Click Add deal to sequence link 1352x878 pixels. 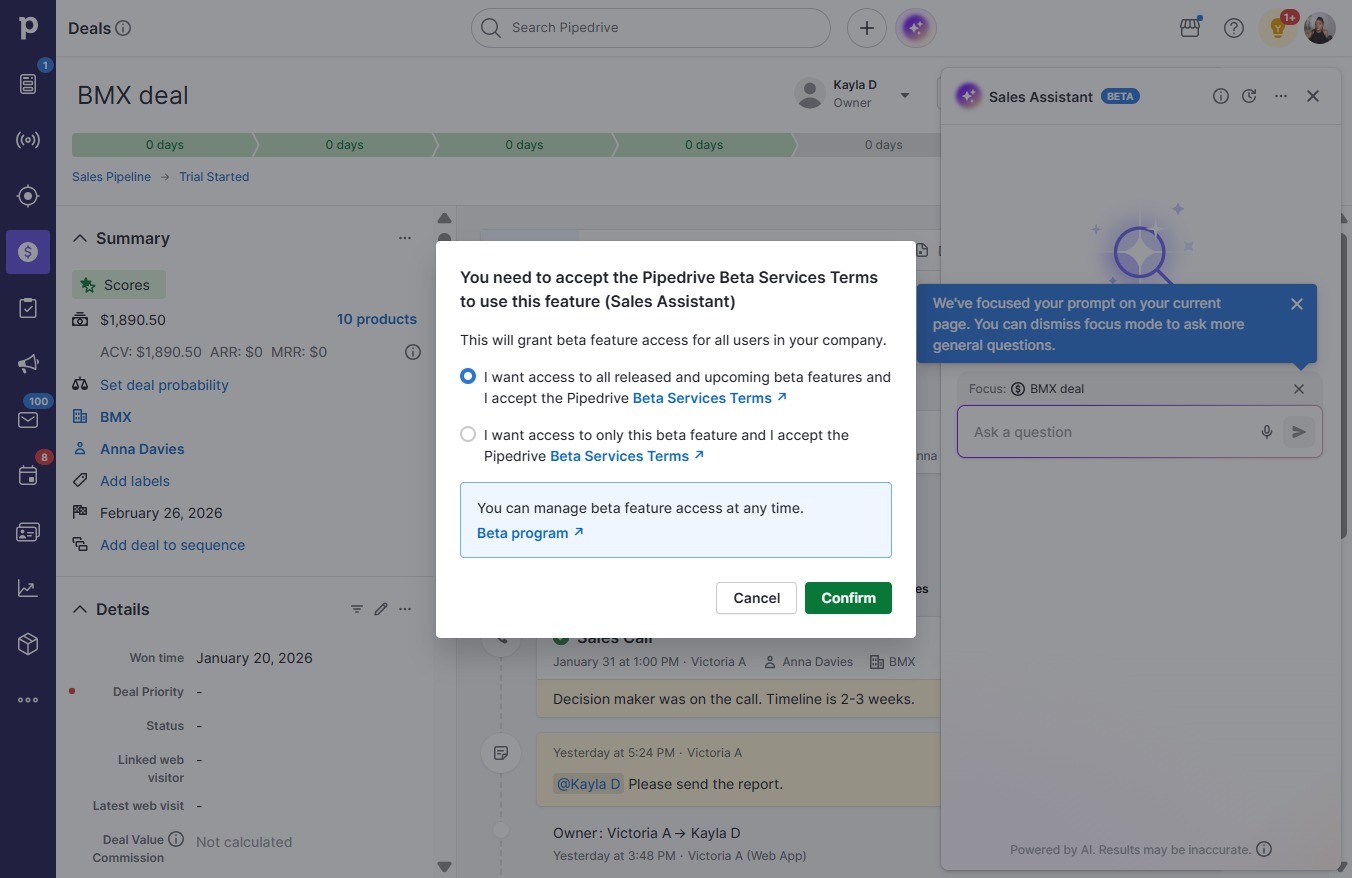tap(172, 545)
